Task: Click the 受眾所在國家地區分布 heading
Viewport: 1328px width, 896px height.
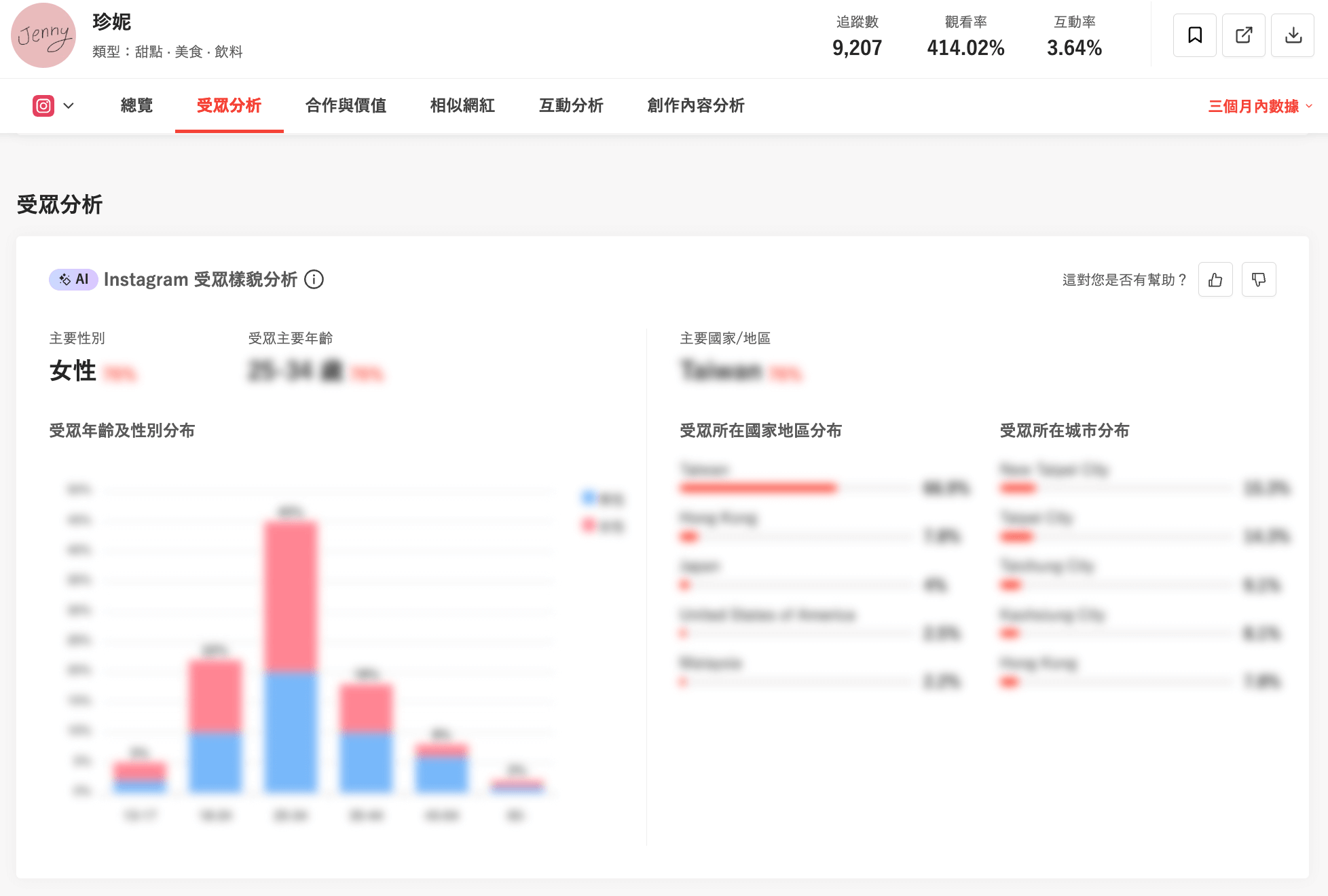Action: tap(760, 430)
